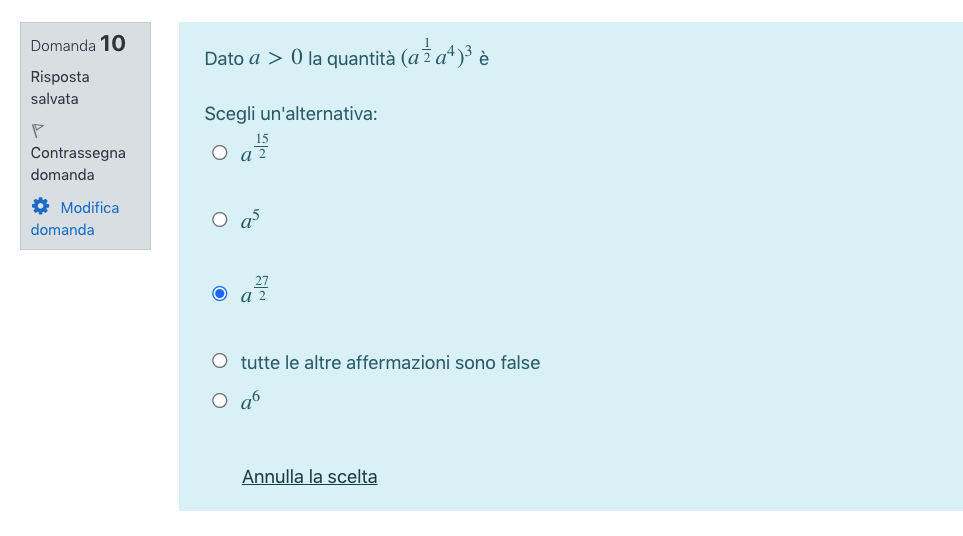Click the a^6 answer label
Screen dimensions: 963x536
tap(250, 401)
